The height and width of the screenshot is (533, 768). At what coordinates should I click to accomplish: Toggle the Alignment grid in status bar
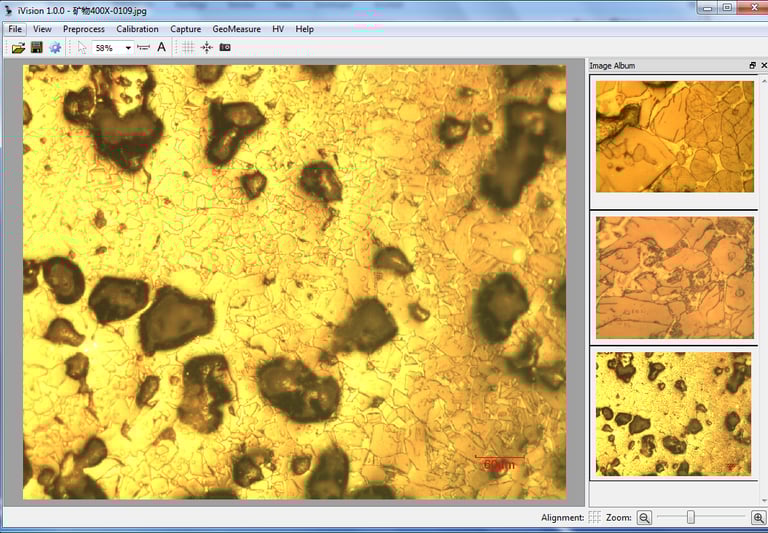(595, 517)
